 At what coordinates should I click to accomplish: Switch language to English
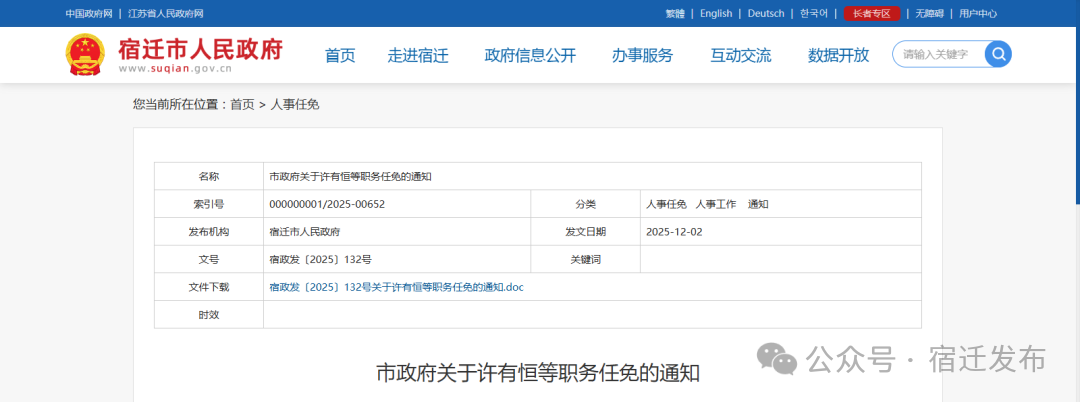pyautogui.click(x=716, y=13)
